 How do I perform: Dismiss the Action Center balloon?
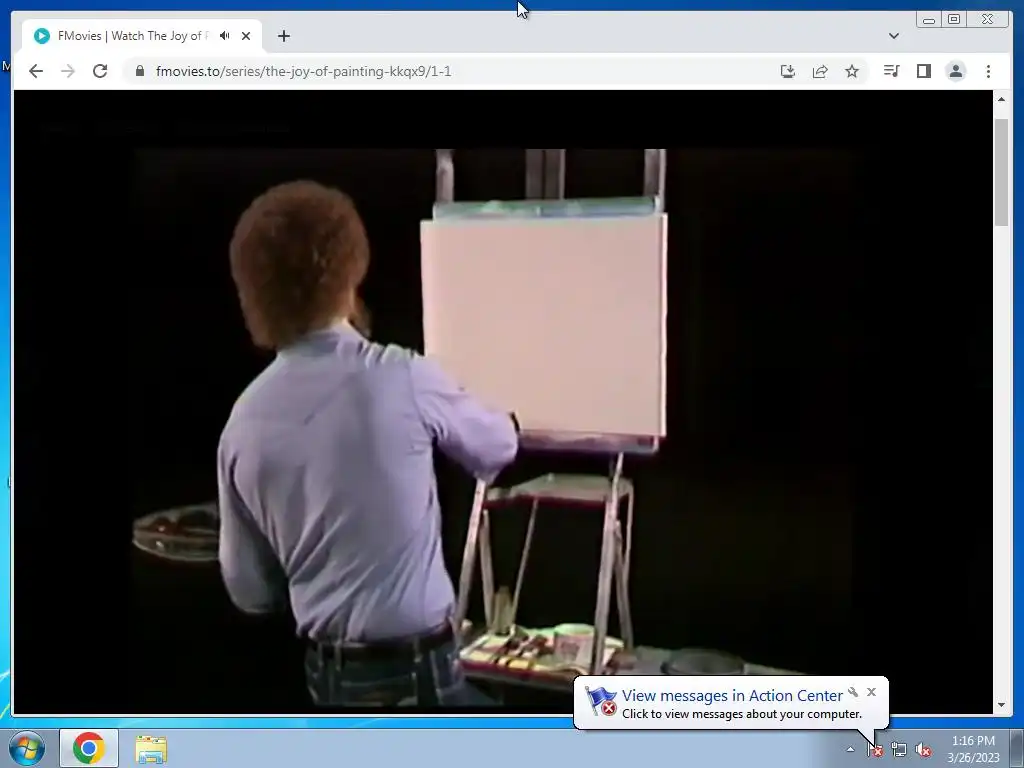click(x=871, y=692)
